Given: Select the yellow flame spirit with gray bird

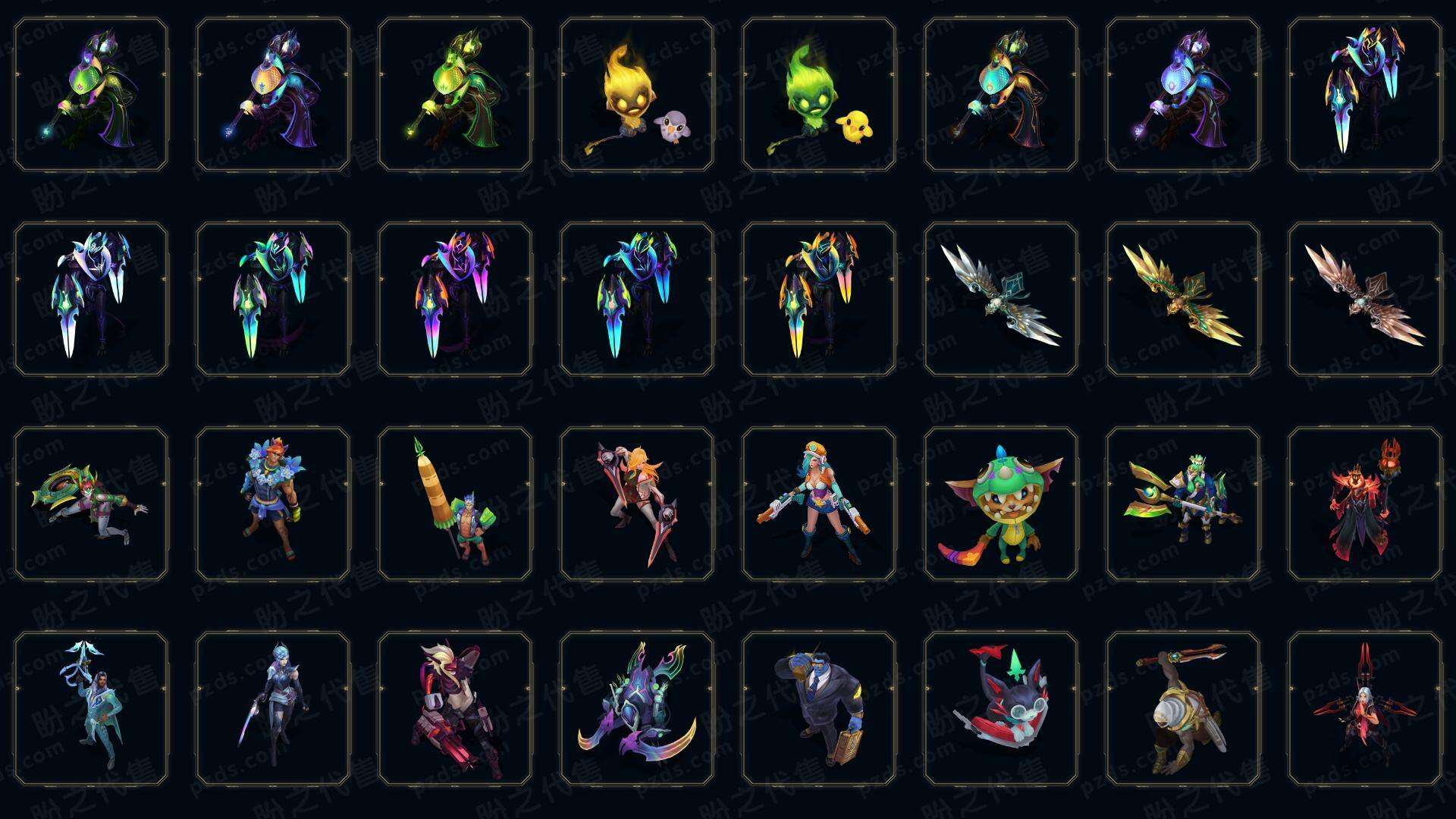Looking at the screenshot, I should (x=637, y=95).
